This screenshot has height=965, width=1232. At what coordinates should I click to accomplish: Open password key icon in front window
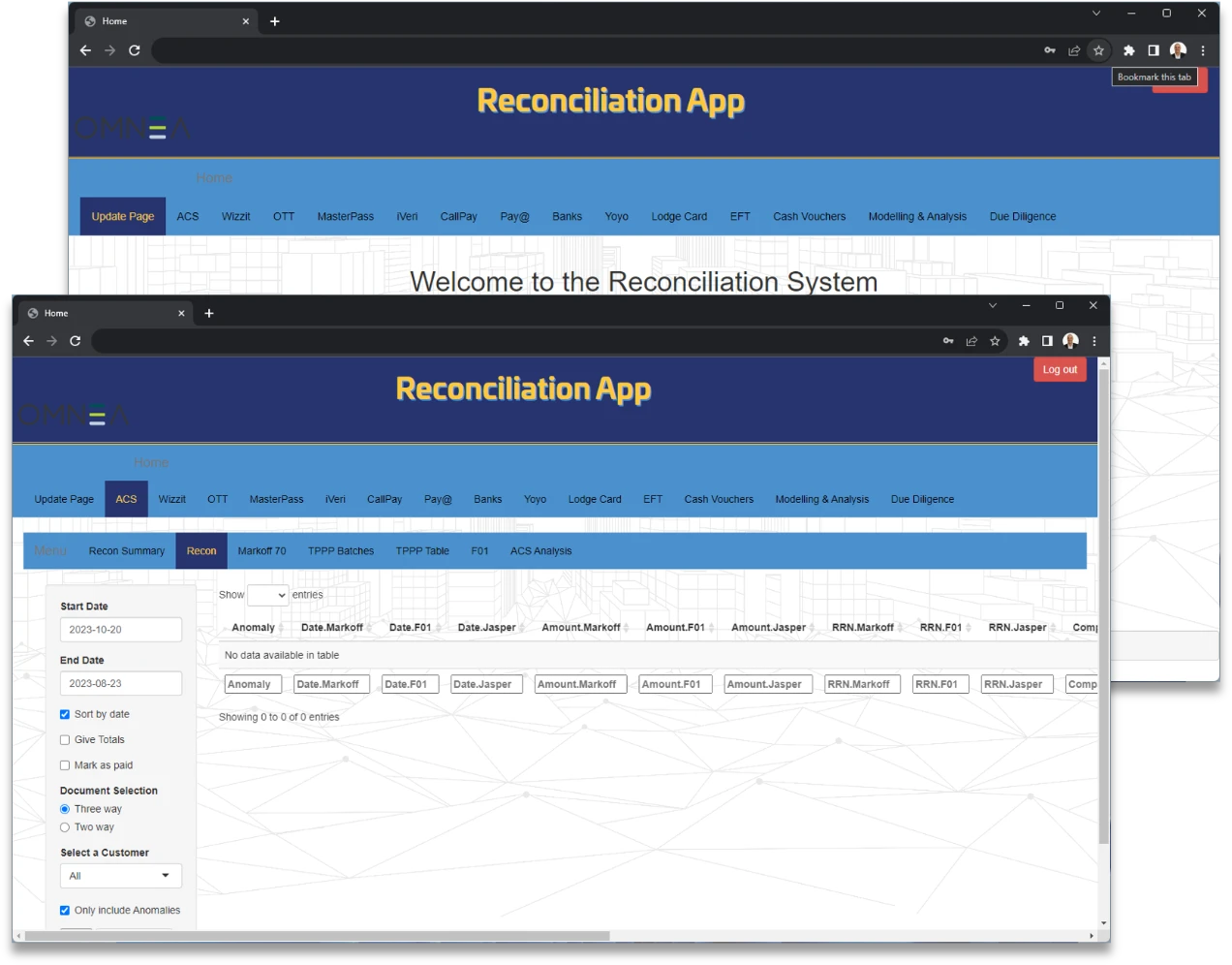click(x=948, y=341)
